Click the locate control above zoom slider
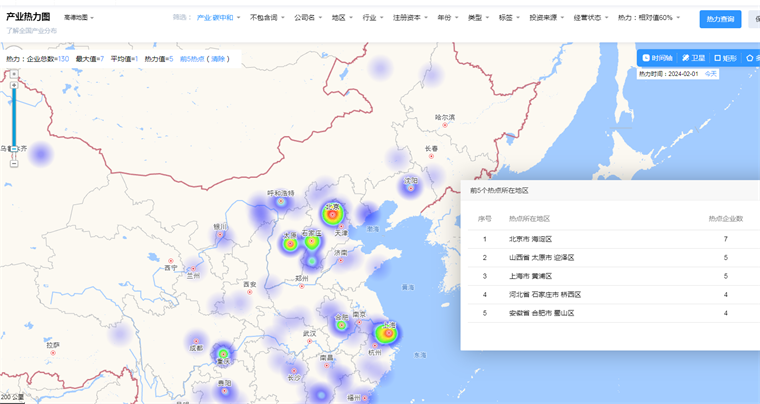The image size is (760, 404). [14, 74]
